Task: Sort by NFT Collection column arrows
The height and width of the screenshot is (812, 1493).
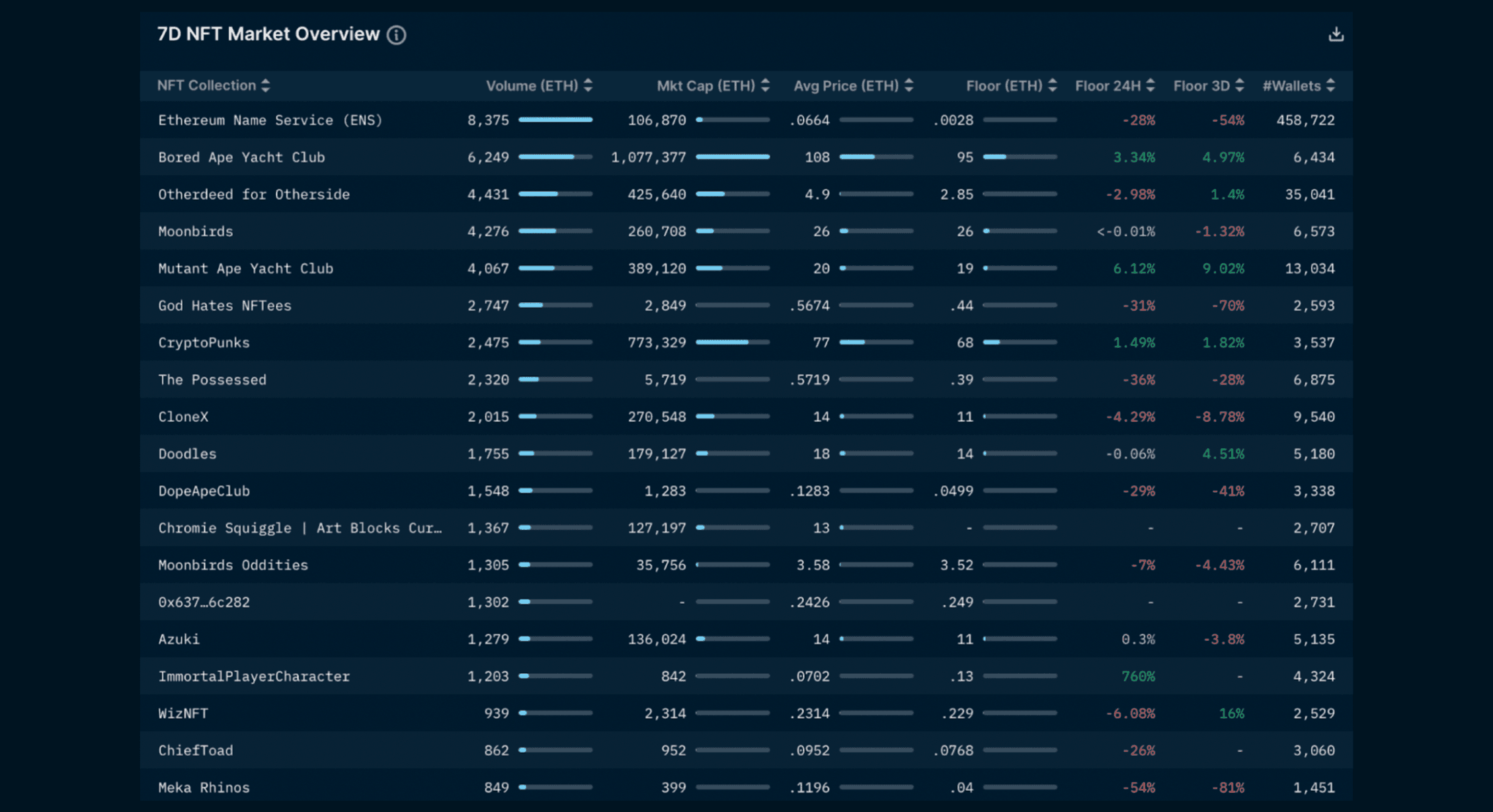Action: (x=266, y=85)
